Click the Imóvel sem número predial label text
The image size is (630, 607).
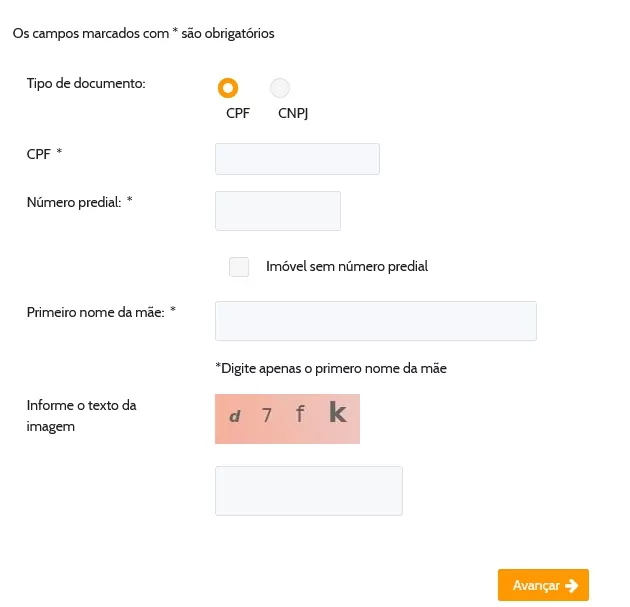(347, 266)
